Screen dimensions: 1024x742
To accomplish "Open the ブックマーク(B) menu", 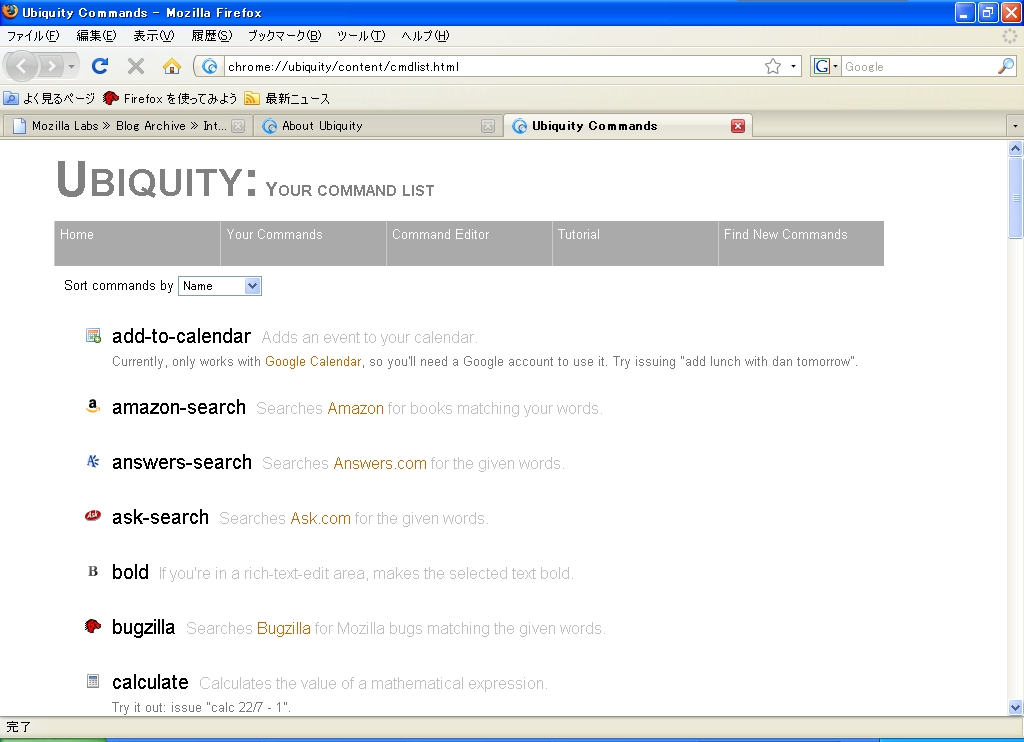I will [284, 36].
